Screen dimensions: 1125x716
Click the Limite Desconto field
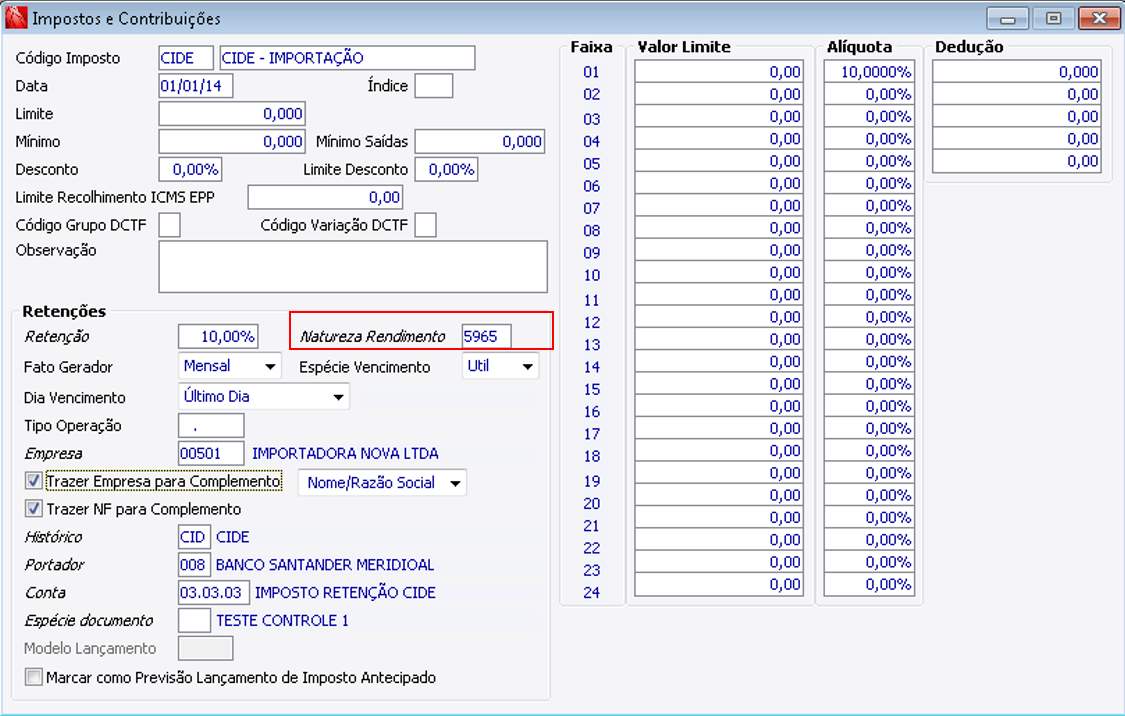click(x=446, y=169)
